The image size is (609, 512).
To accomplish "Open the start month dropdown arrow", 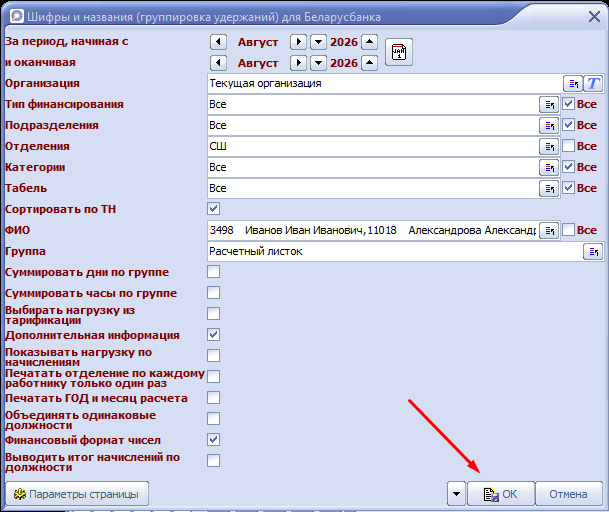I will 318,42.
